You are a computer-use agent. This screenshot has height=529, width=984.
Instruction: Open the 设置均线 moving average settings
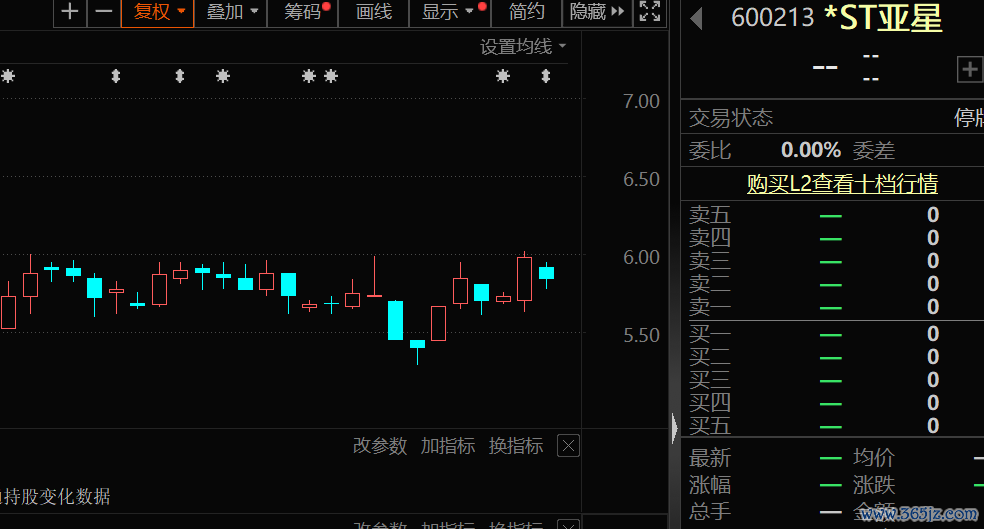tap(522, 47)
